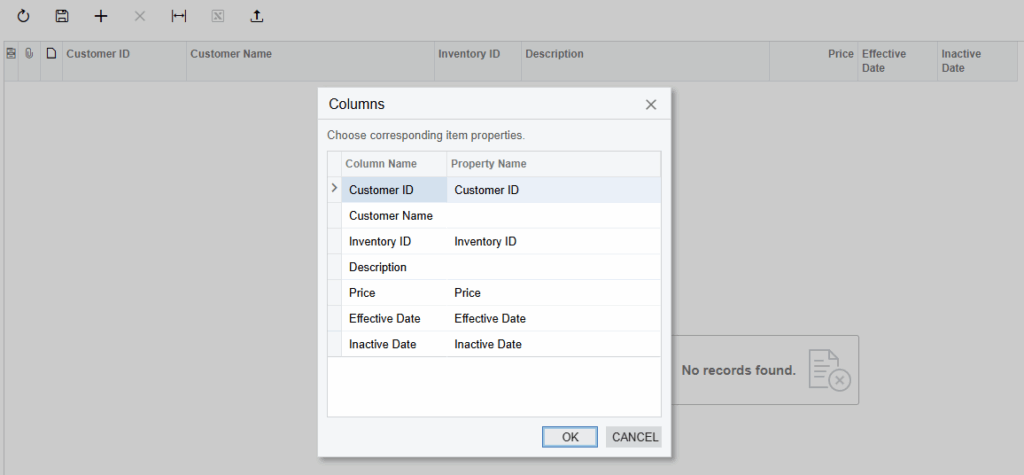Click Inactive Date property cell

tap(552, 345)
